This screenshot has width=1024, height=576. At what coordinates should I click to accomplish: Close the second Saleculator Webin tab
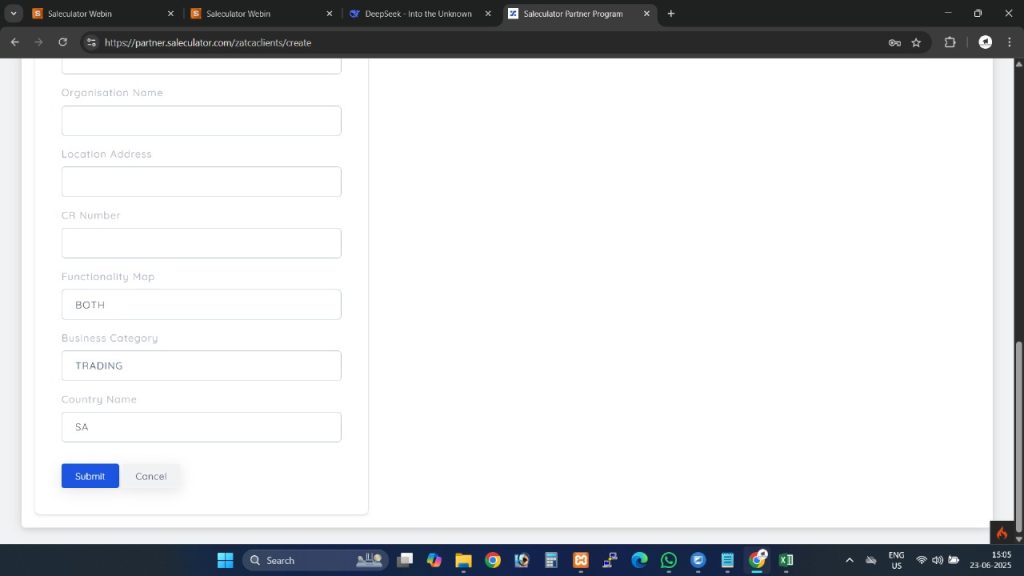[329, 14]
